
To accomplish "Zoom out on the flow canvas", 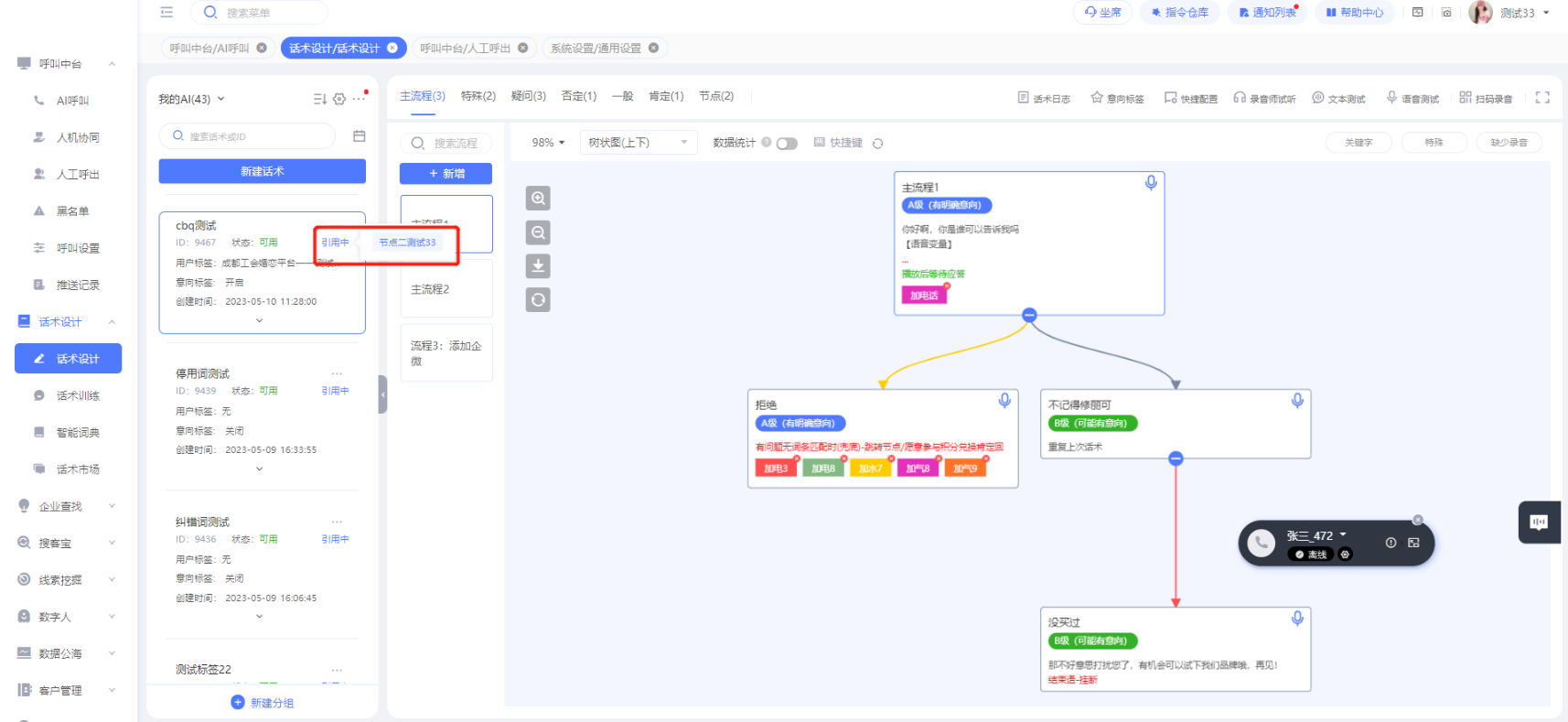I will [x=538, y=232].
